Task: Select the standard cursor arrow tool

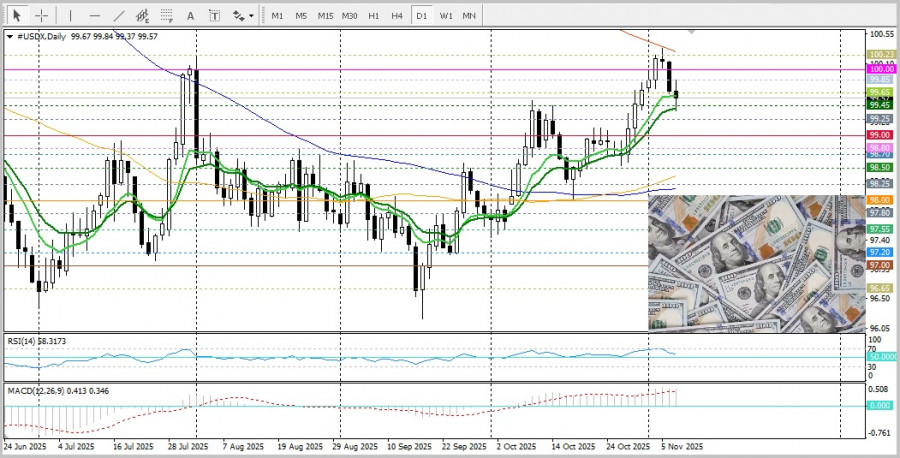Action: pos(17,16)
